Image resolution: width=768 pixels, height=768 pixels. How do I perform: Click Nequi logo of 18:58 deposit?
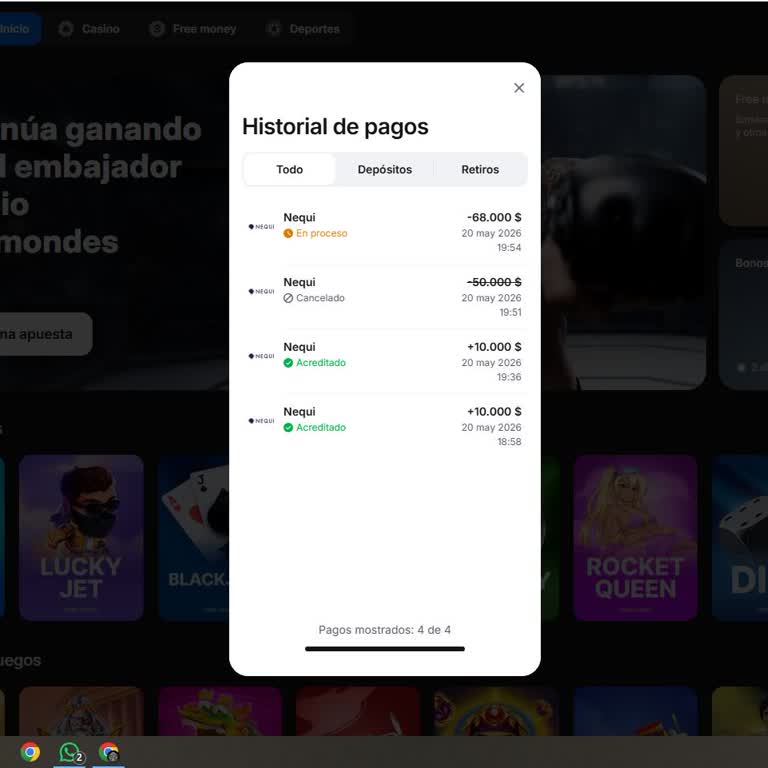pyautogui.click(x=261, y=421)
